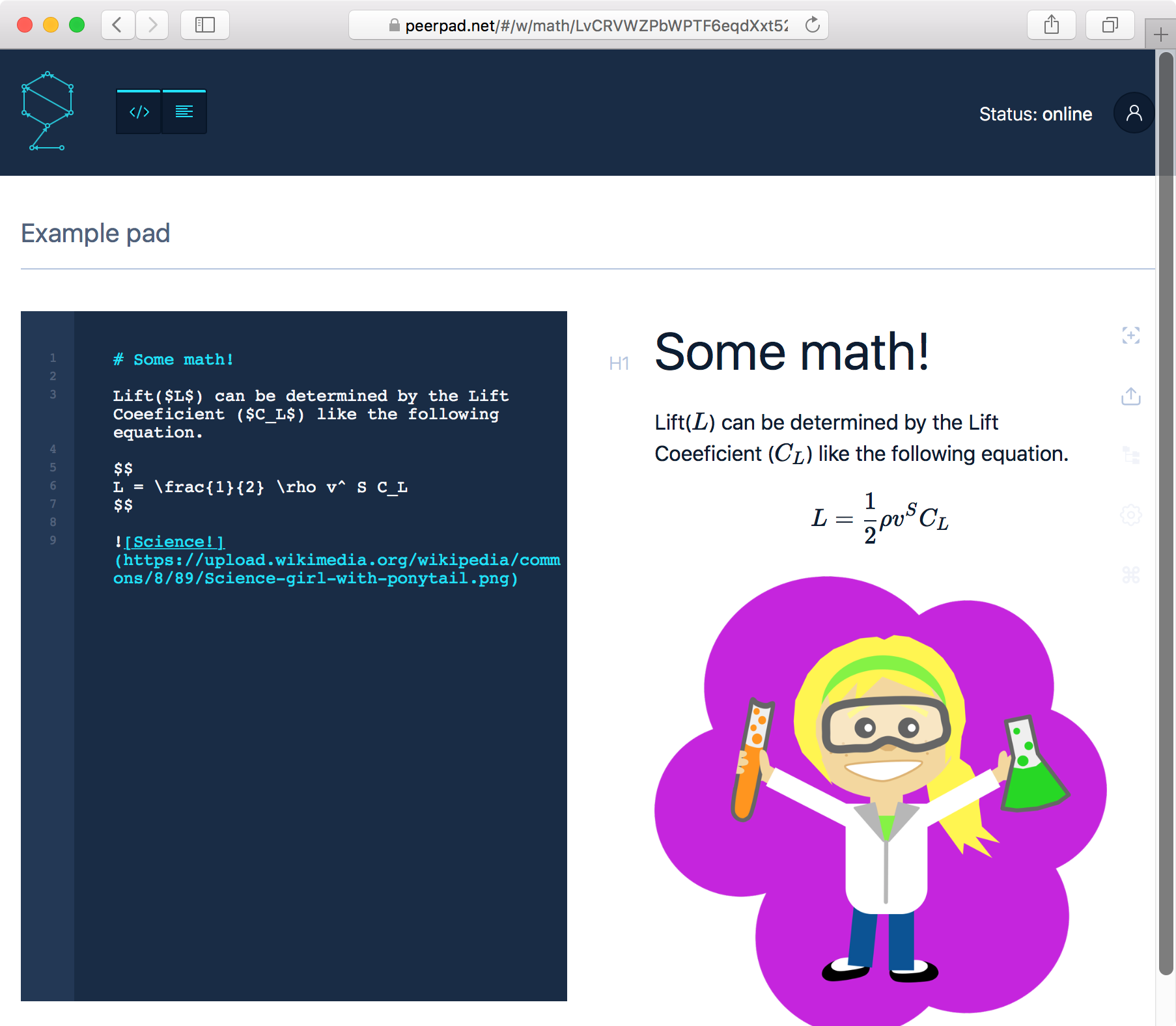The image size is (1176, 1026).
Task: Expand the preview to full screen
Action: click(1131, 336)
